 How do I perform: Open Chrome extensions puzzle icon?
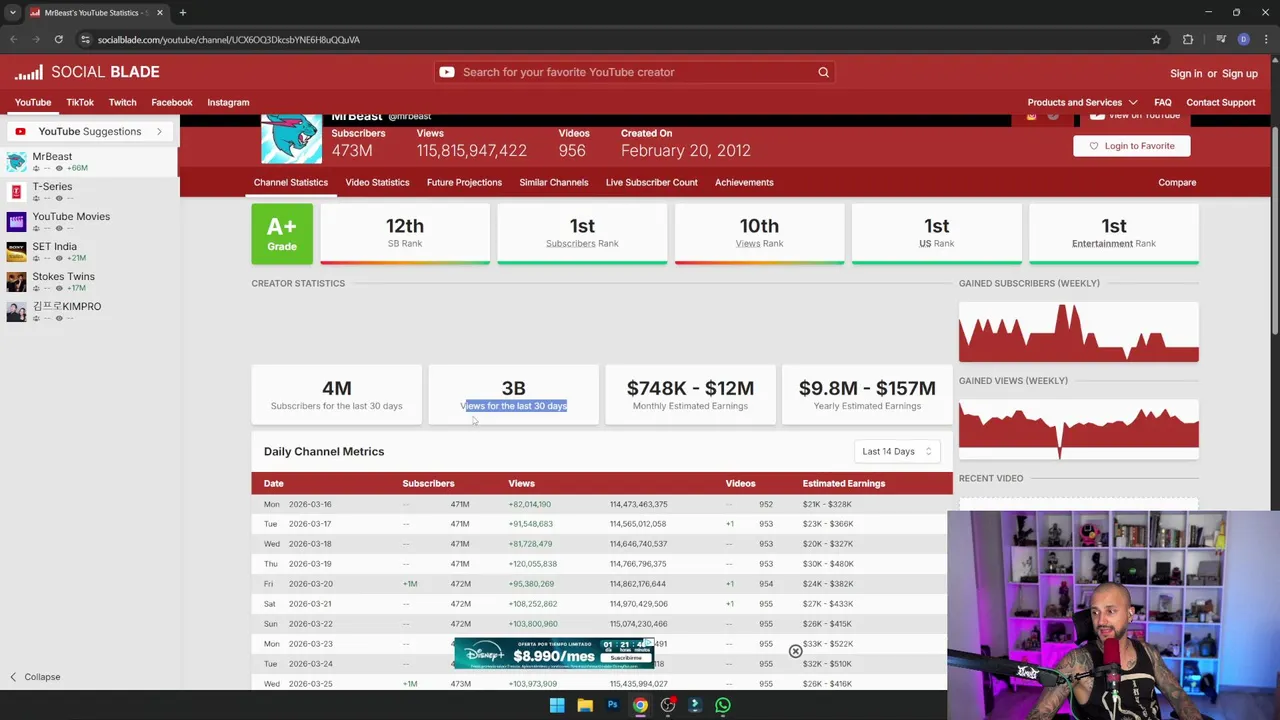tap(1188, 39)
